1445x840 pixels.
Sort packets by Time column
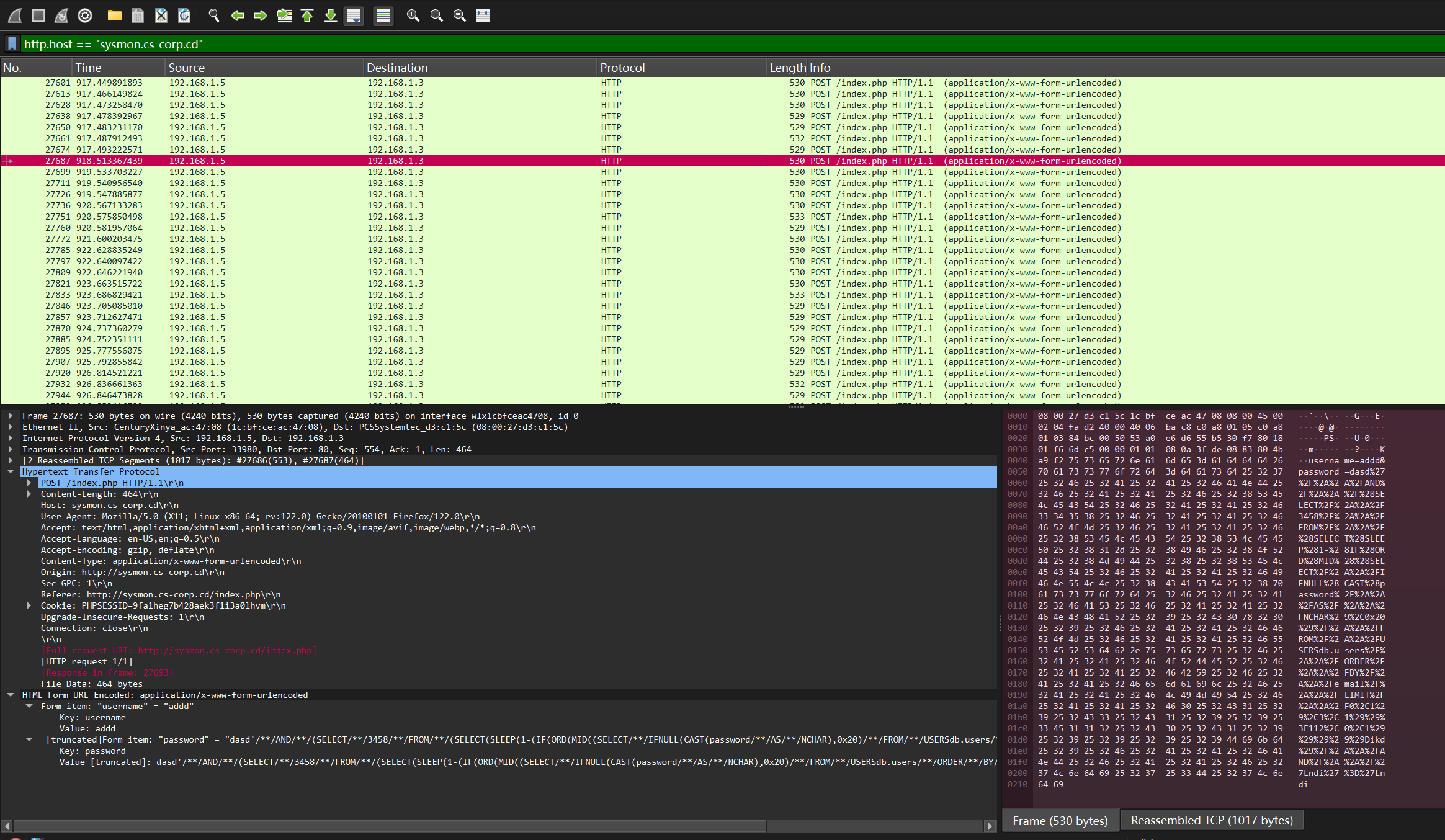tap(119, 68)
